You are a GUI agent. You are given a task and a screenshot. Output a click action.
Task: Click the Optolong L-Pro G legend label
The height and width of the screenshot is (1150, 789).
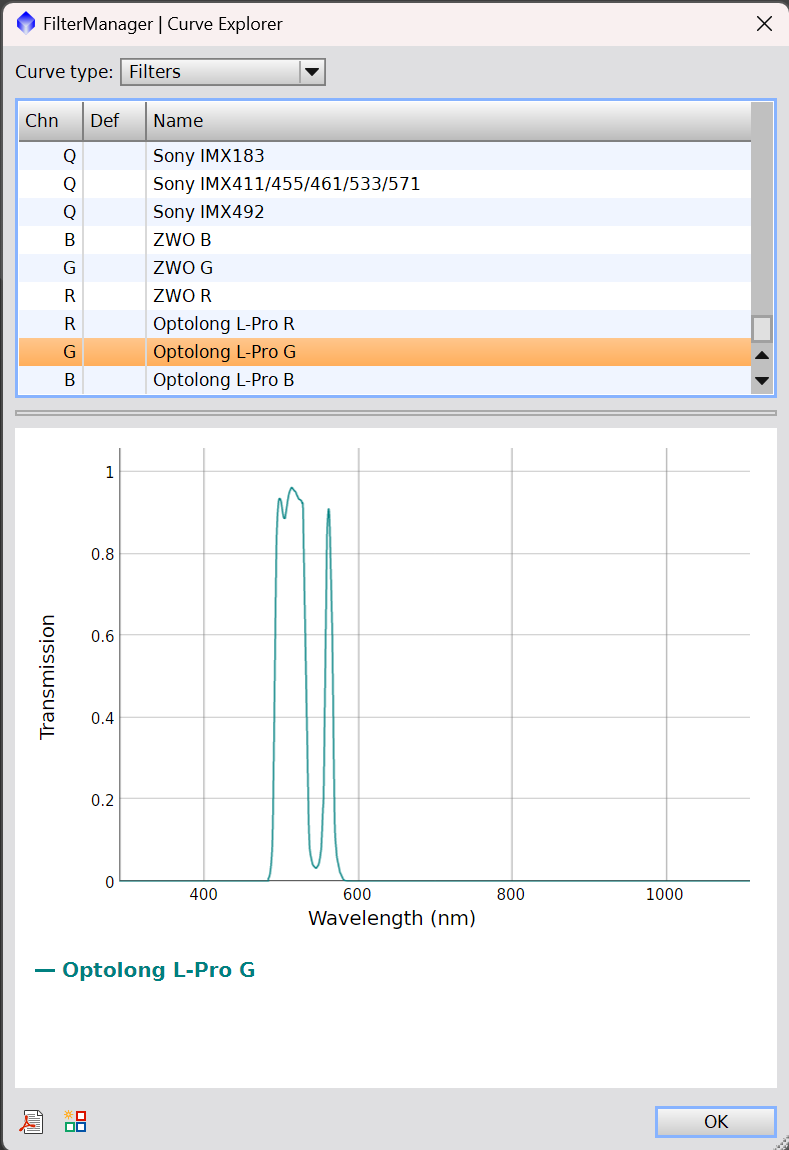tap(158, 970)
